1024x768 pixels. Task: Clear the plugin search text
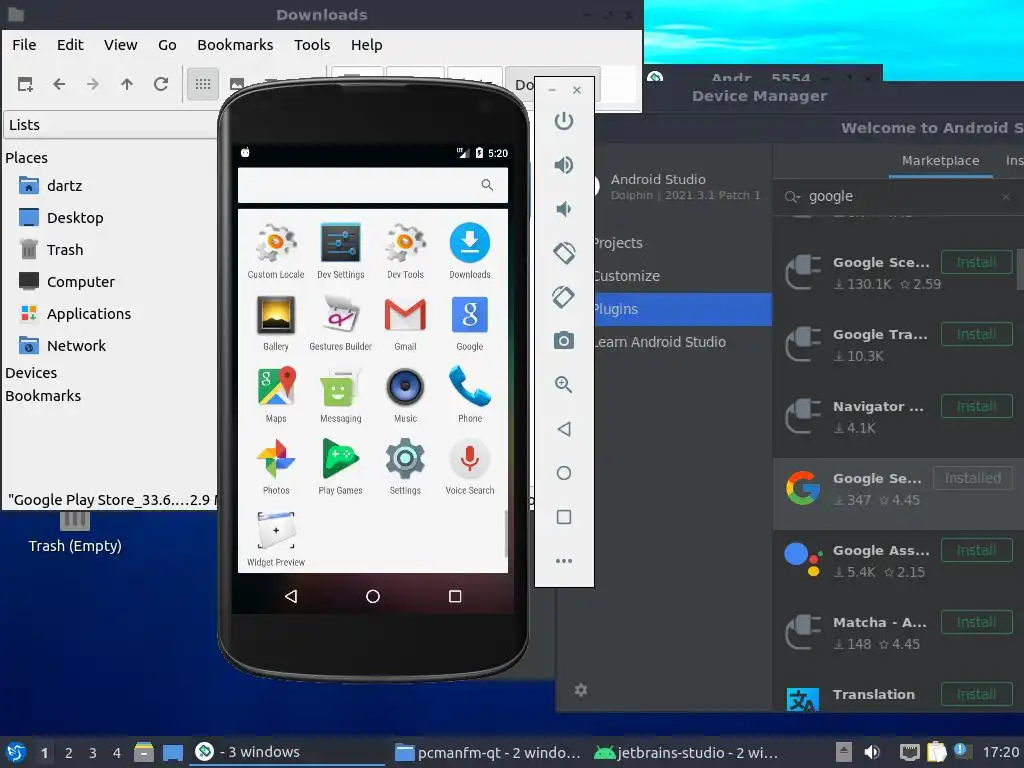1006,197
